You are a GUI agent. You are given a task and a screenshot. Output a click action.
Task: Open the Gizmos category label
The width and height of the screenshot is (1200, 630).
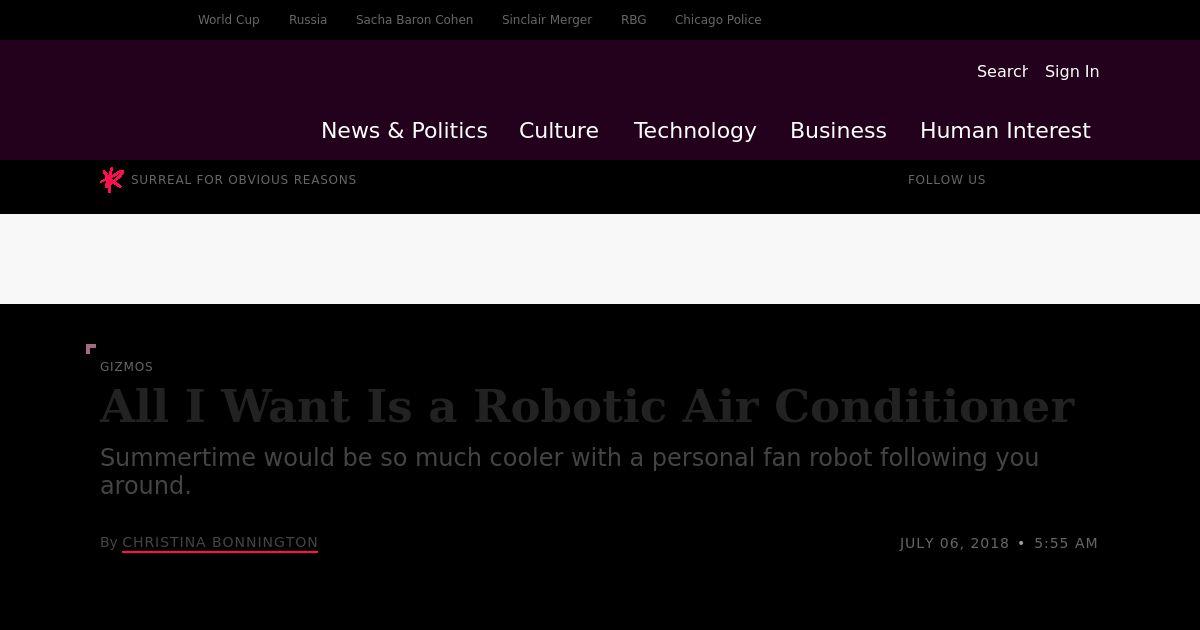126,367
